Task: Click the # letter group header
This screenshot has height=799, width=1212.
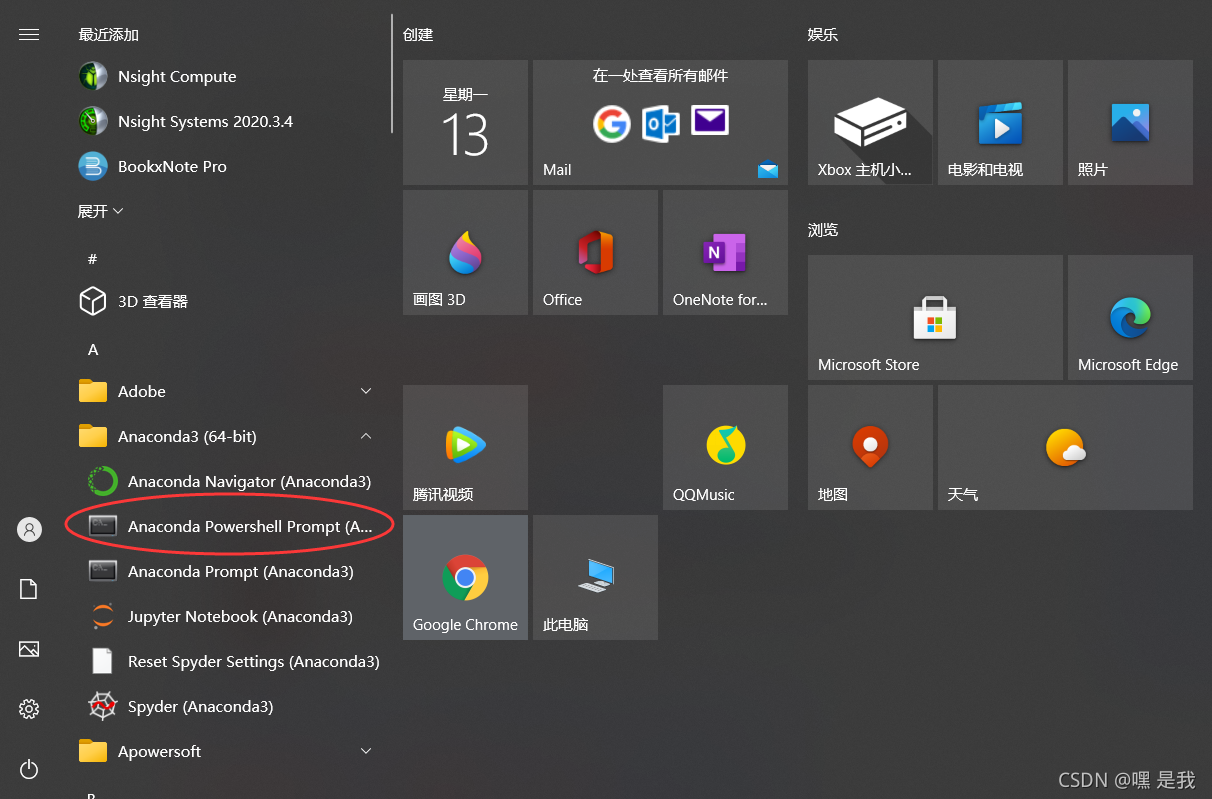Action: tap(93, 259)
